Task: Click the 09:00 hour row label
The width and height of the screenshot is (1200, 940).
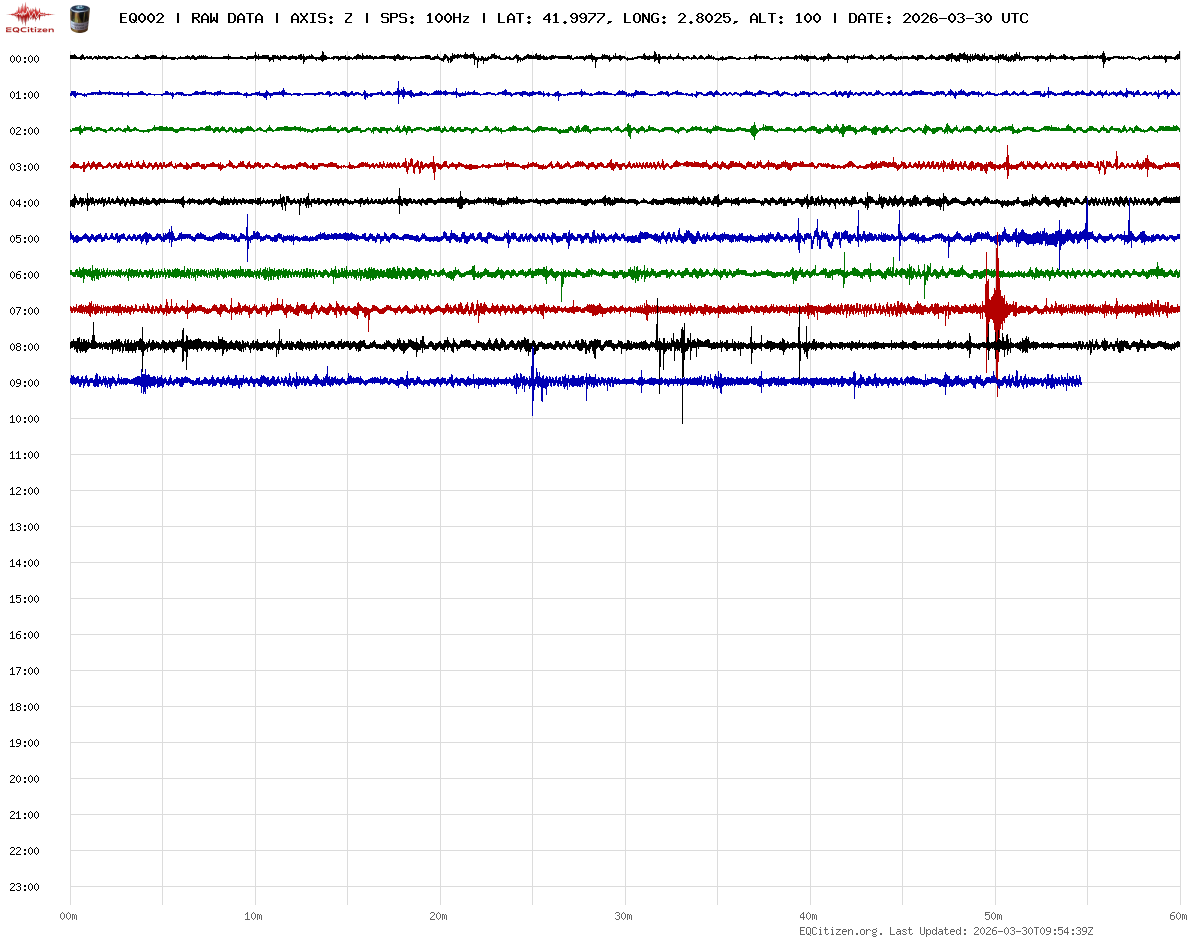Action: coord(24,383)
